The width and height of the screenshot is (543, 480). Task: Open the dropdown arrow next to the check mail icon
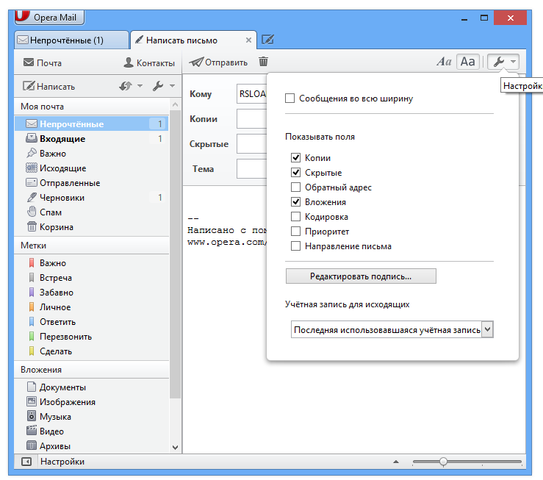[140, 86]
